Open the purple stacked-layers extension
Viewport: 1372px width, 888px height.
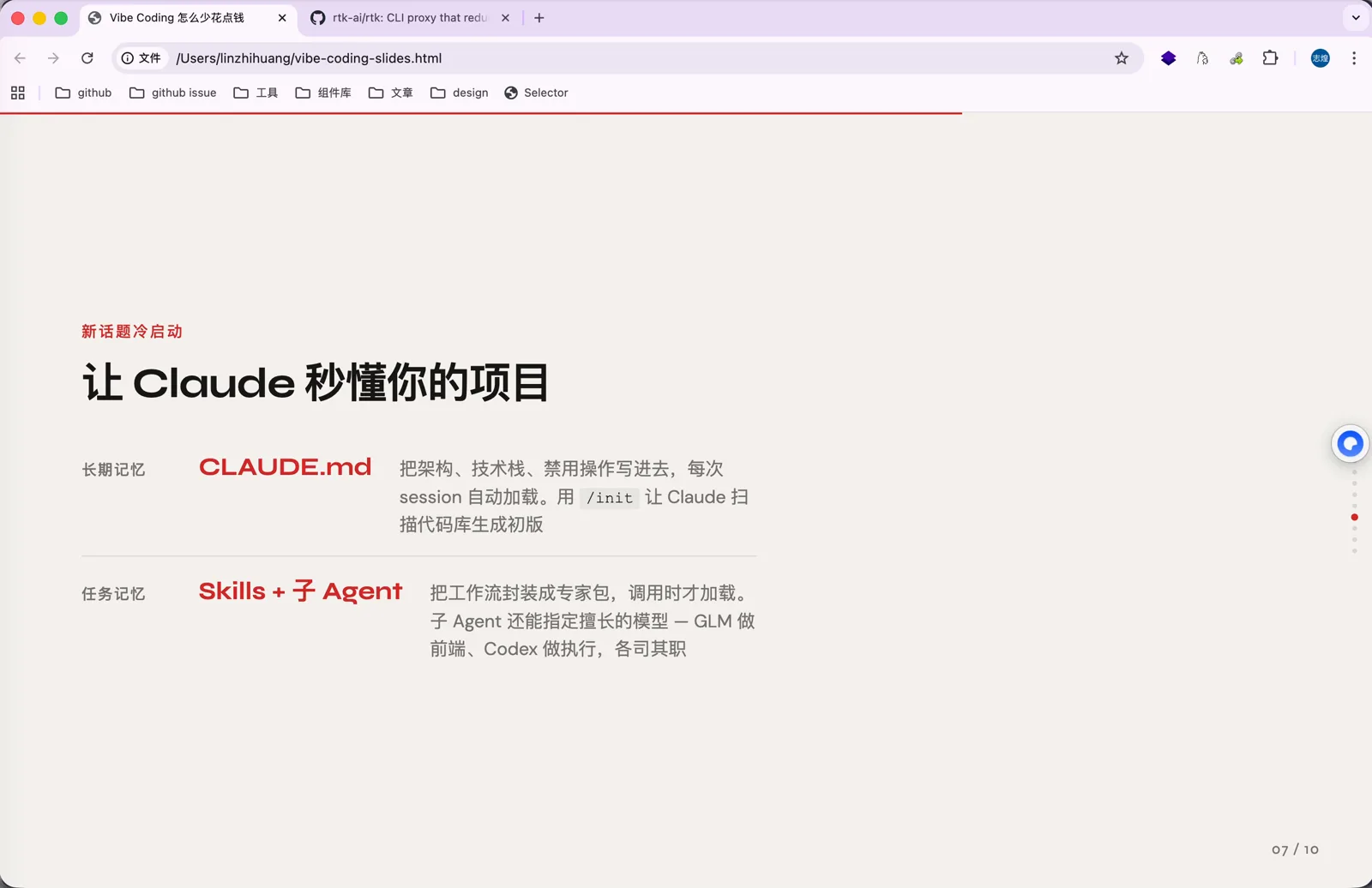pos(1168,58)
